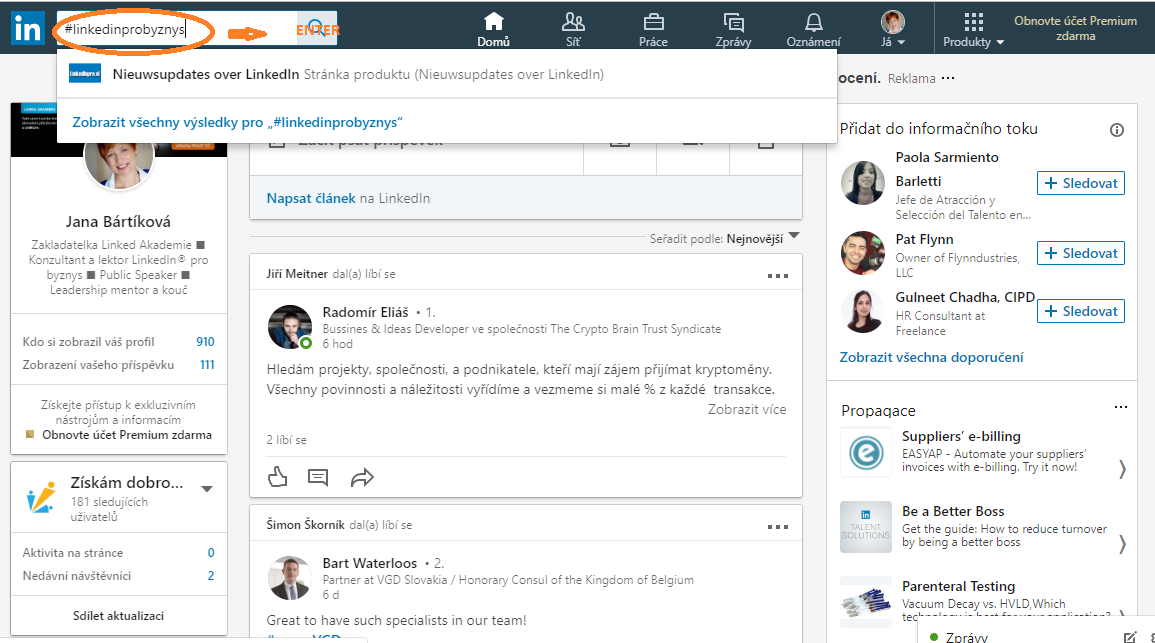This screenshot has height=643, width=1155.
Task: Open the Zprávy messaging icon
Action: coord(733,29)
